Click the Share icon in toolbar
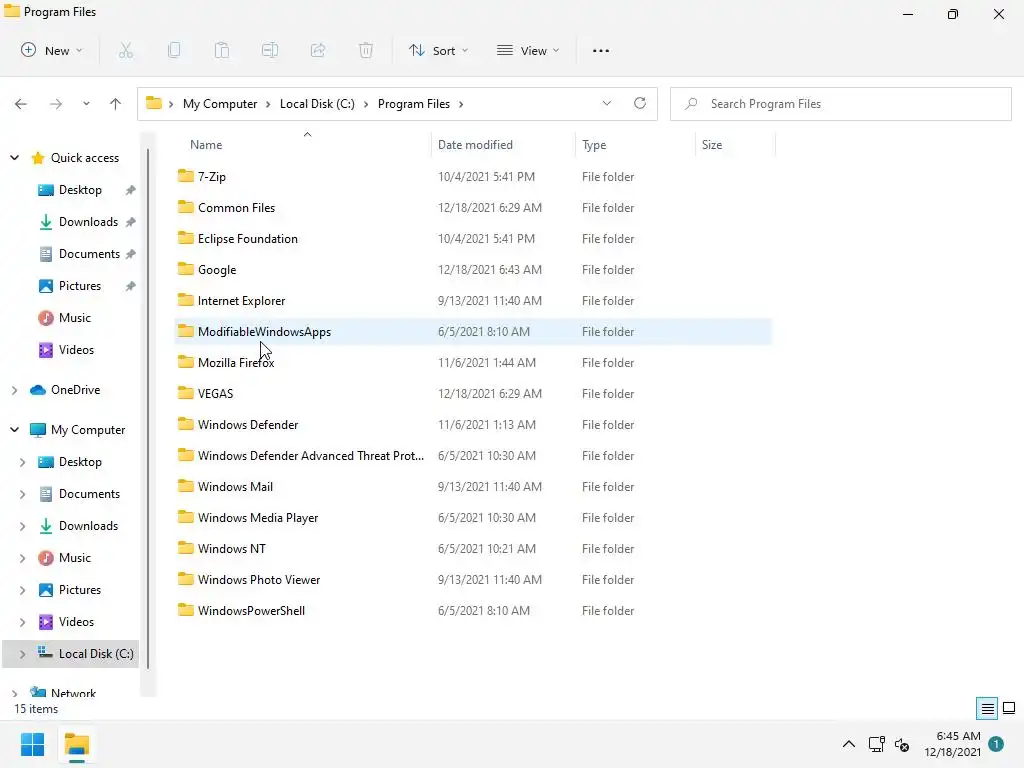The height and width of the screenshot is (768, 1024). click(318, 50)
